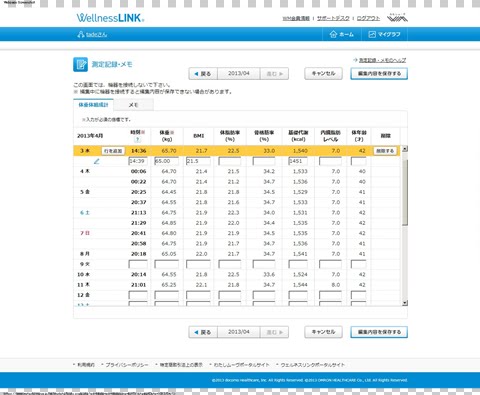480x395 pixels.
Task: Switch to the Memo tab
Action: 133,105
